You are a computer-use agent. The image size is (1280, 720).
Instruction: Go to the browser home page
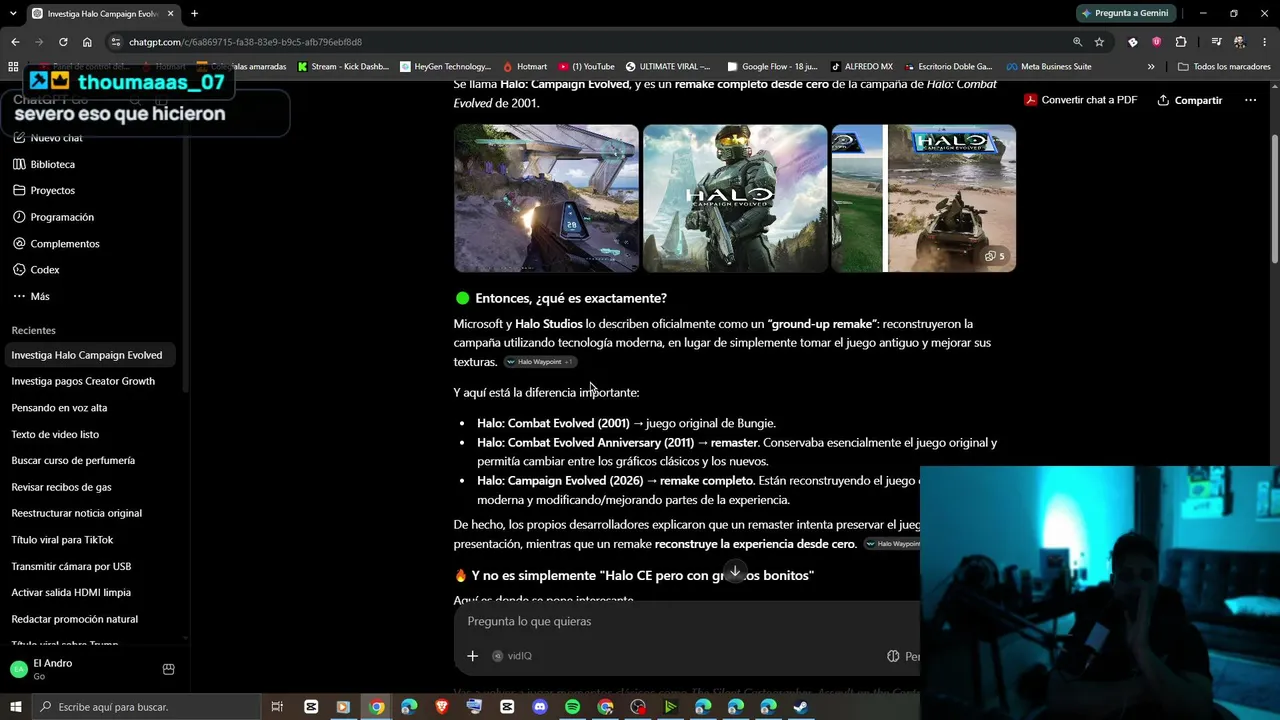pos(87,42)
